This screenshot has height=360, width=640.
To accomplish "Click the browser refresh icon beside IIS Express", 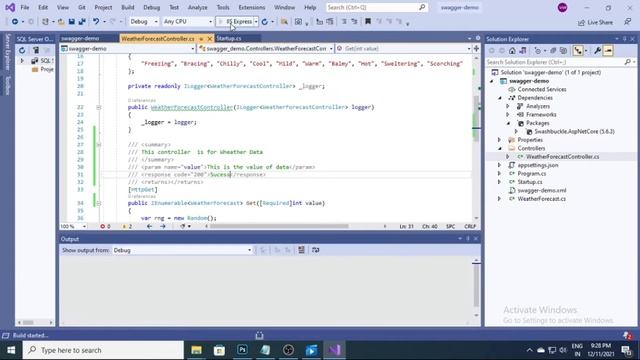I will click(x=265, y=22).
